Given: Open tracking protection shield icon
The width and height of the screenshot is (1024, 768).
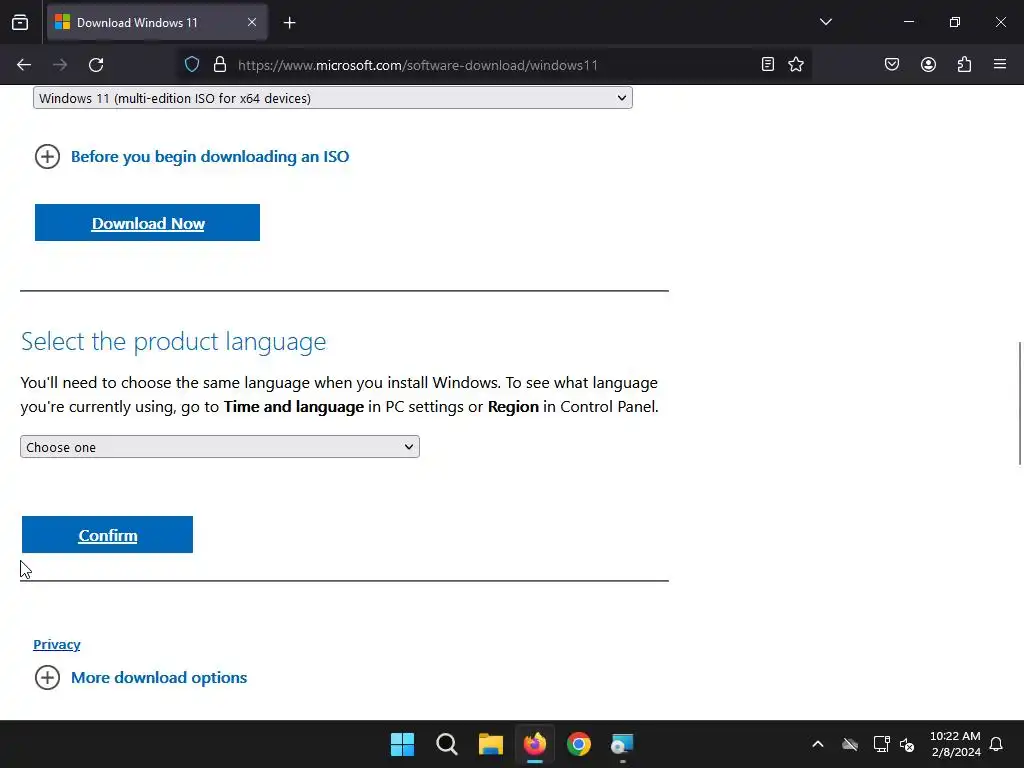Looking at the screenshot, I should [x=192, y=65].
